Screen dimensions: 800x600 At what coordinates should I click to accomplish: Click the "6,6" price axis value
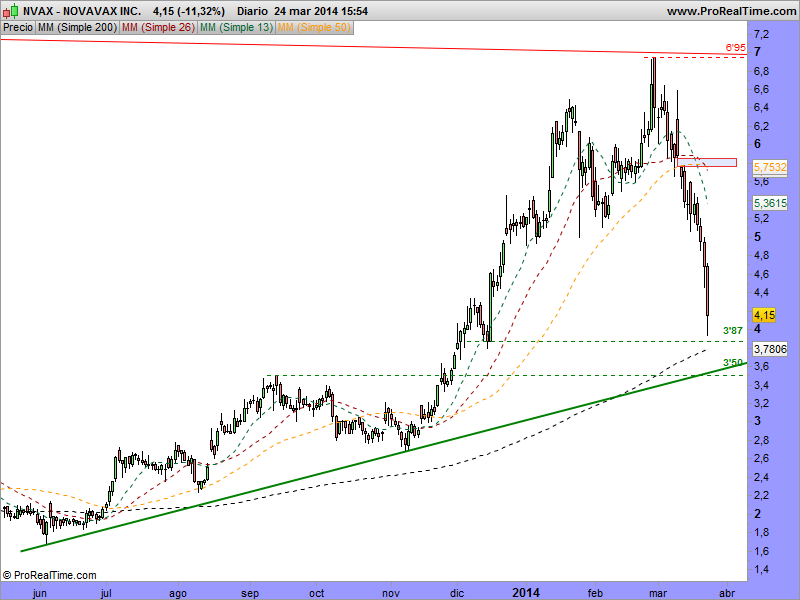pos(762,89)
